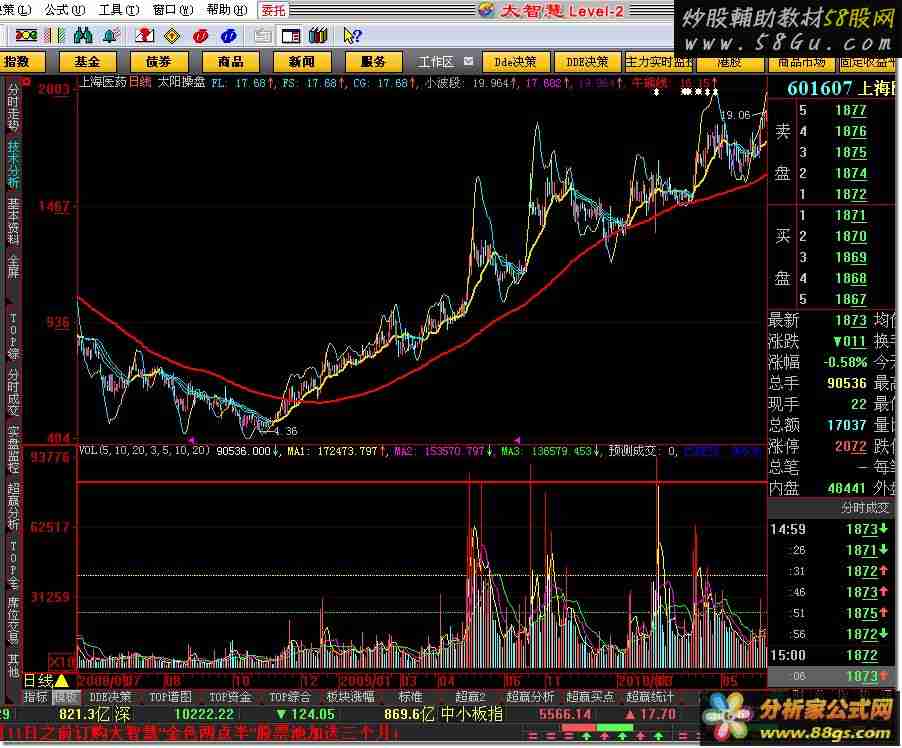
Task: Switch to the 港股 workspace tab
Action: tap(731, 62)
